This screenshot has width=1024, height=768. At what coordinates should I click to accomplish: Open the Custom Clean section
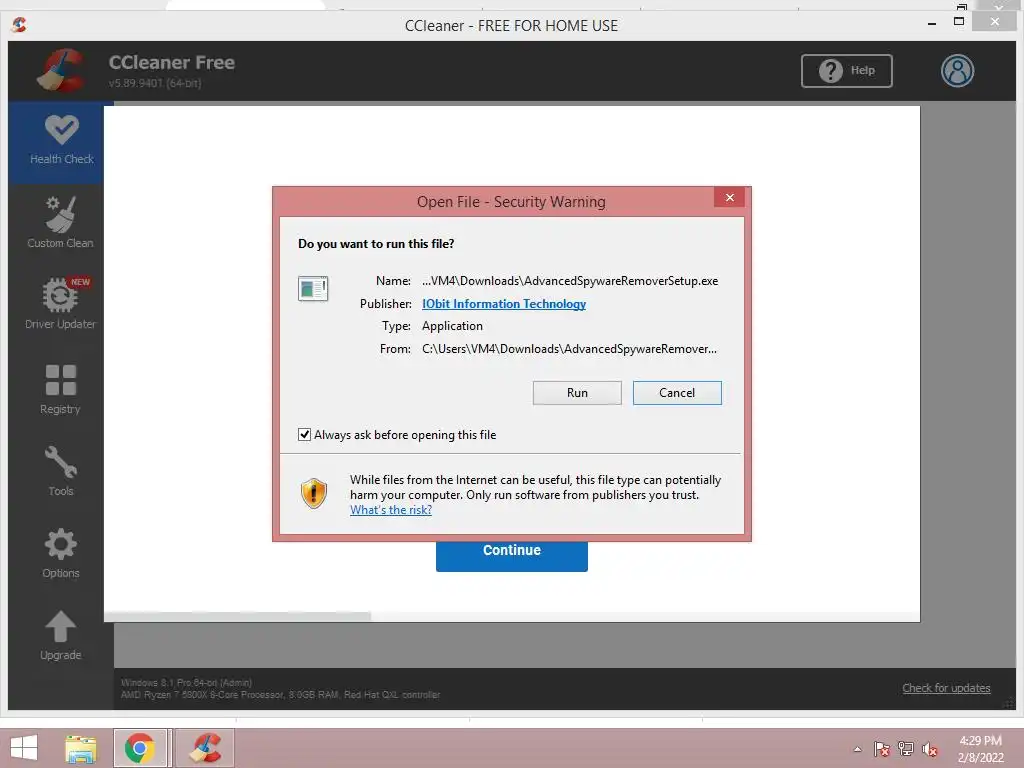pyautogui.click(x=61, y=223)
